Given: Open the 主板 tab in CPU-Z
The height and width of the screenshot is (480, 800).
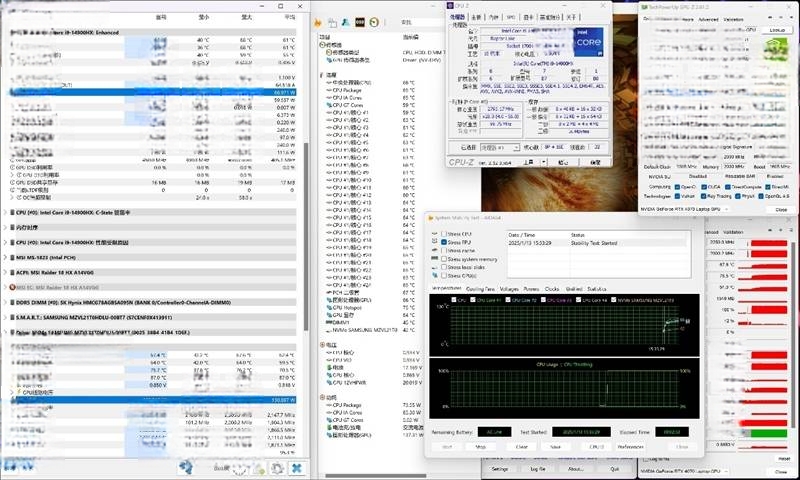Looking at the screenshot, I should (x=476, y=17).
